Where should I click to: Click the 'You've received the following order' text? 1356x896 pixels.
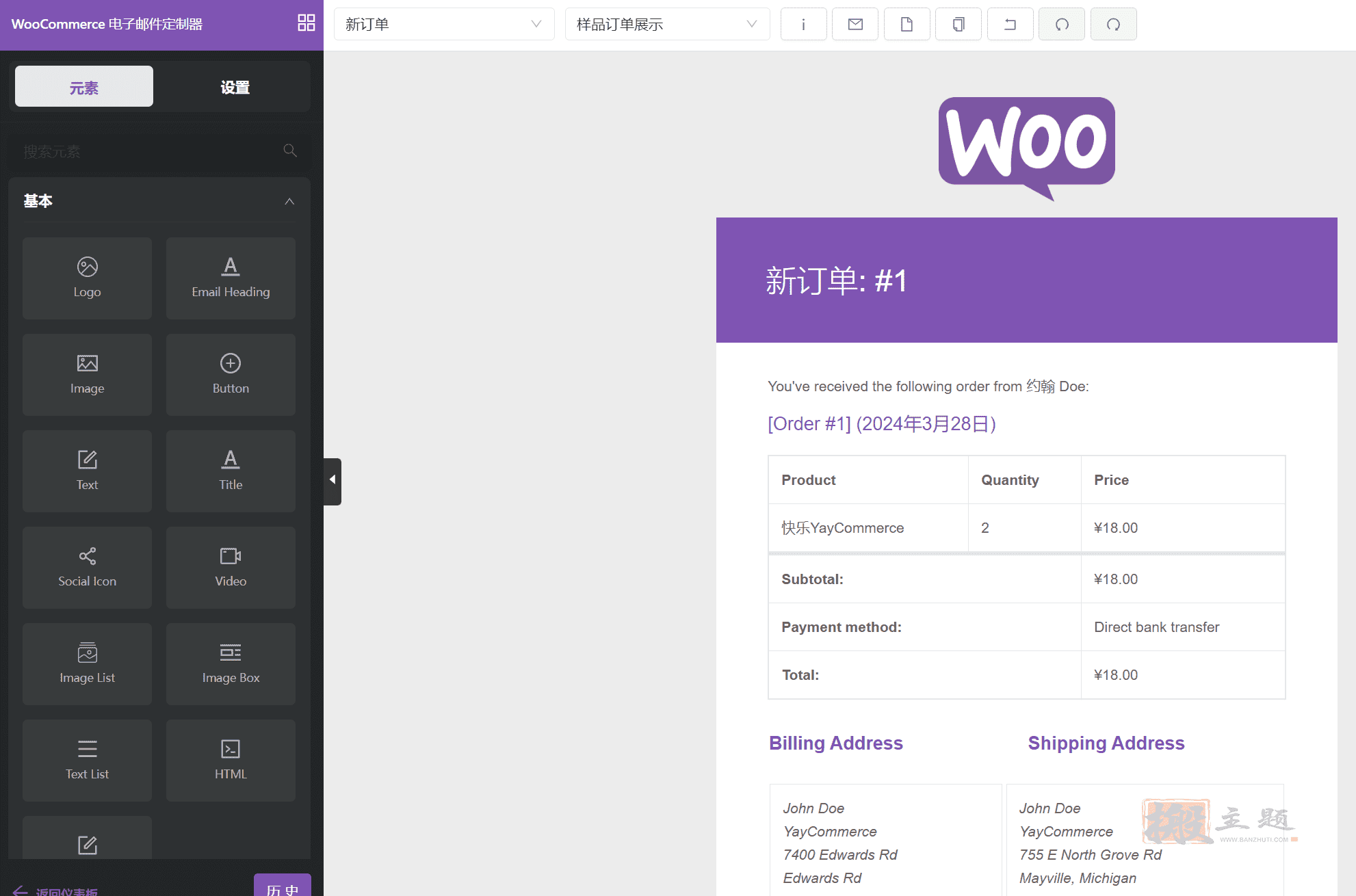[x=928, y=386]
